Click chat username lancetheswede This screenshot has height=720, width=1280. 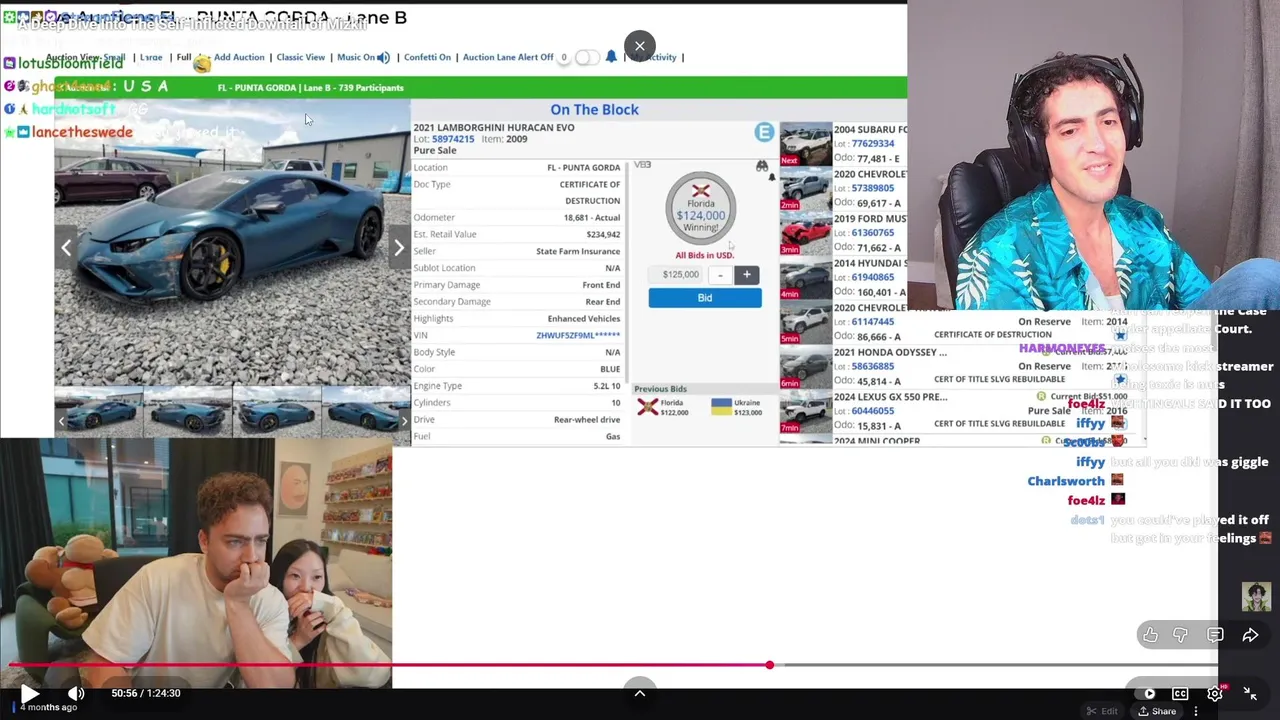coord(82,132)
